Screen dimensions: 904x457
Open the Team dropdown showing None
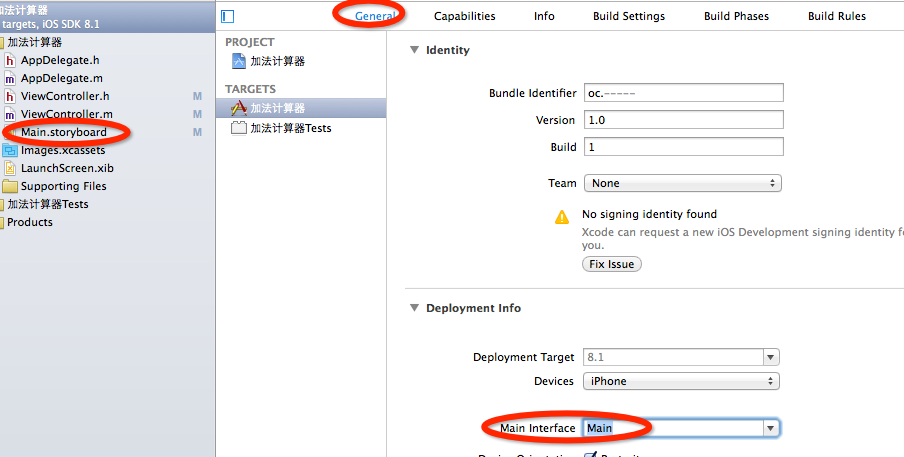683,183
